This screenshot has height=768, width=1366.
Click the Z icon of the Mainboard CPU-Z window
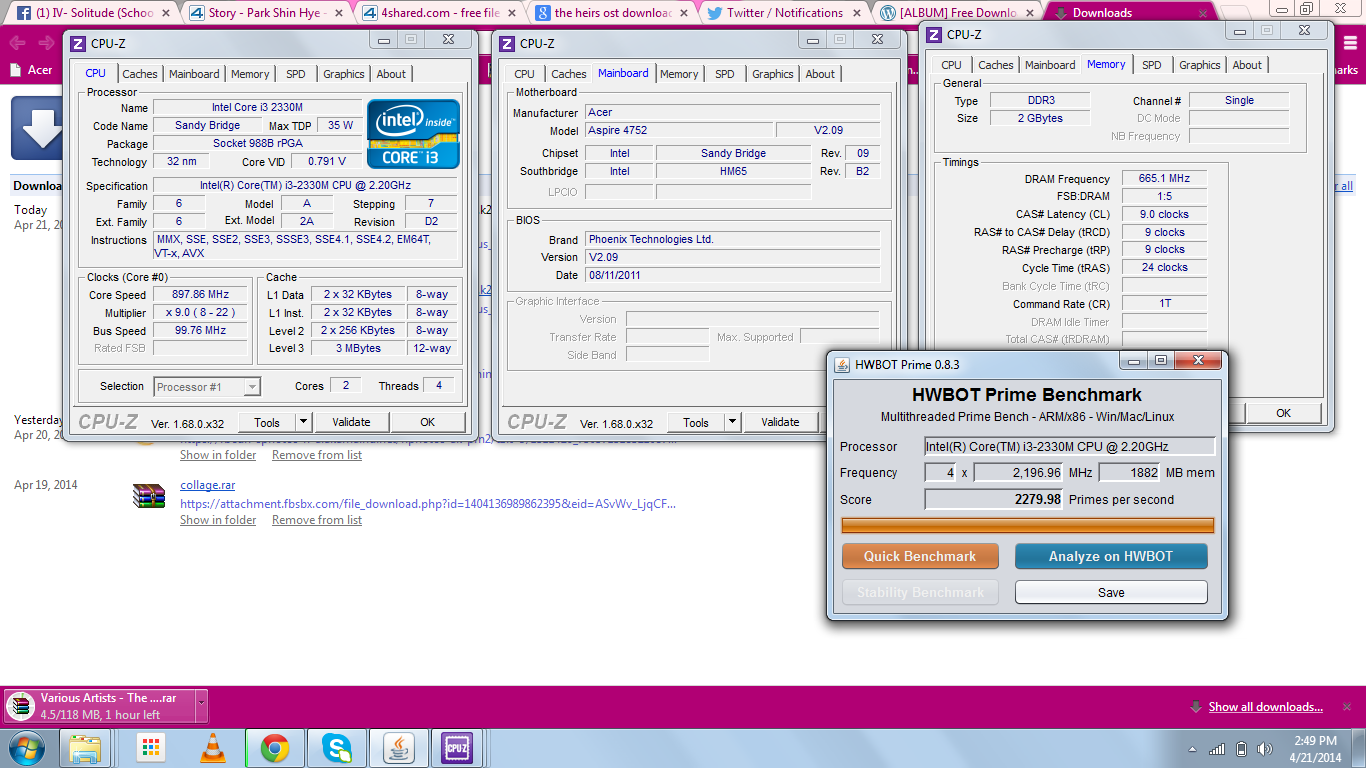click(507, 43)
